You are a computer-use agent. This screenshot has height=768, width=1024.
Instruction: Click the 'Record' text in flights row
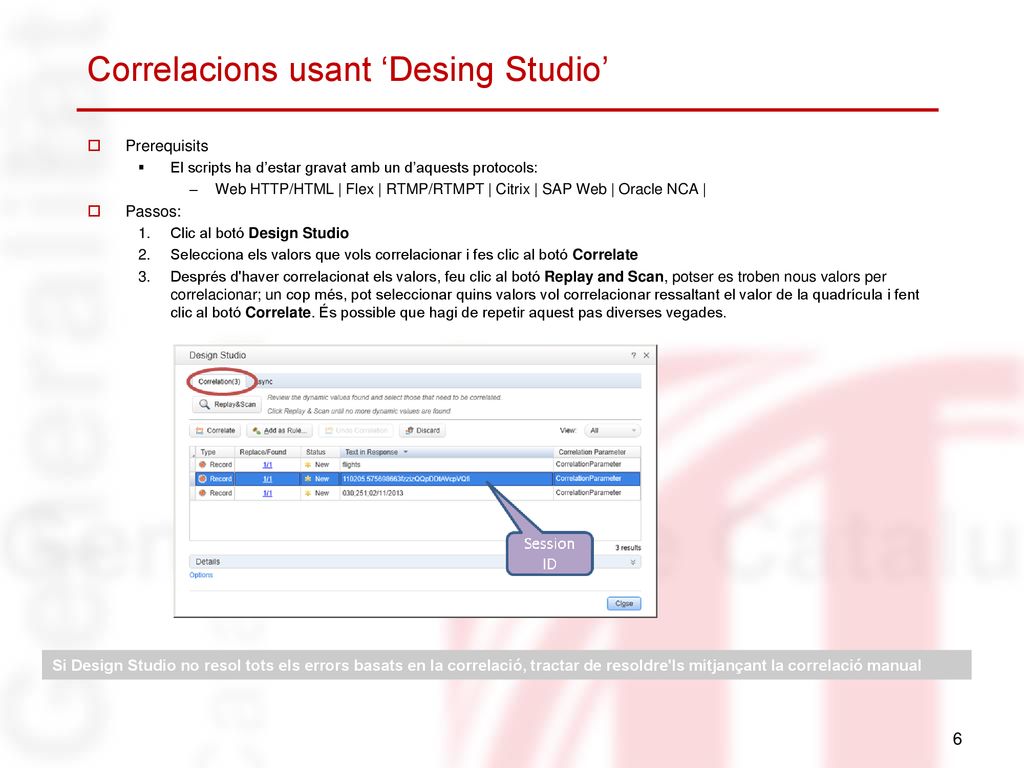pos(221,464)
